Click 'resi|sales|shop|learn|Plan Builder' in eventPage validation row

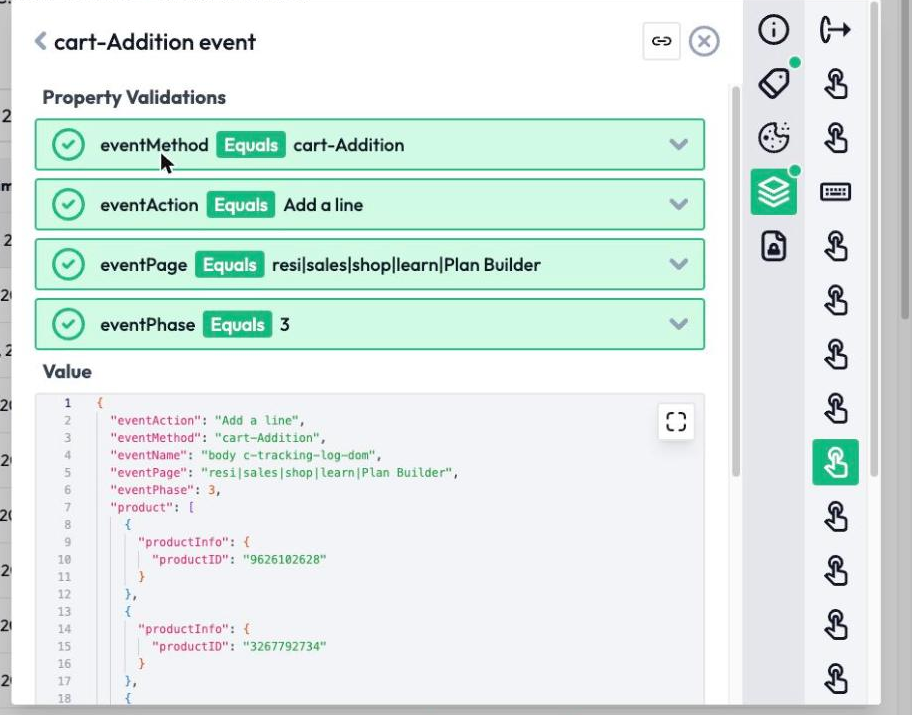[406, 265]
